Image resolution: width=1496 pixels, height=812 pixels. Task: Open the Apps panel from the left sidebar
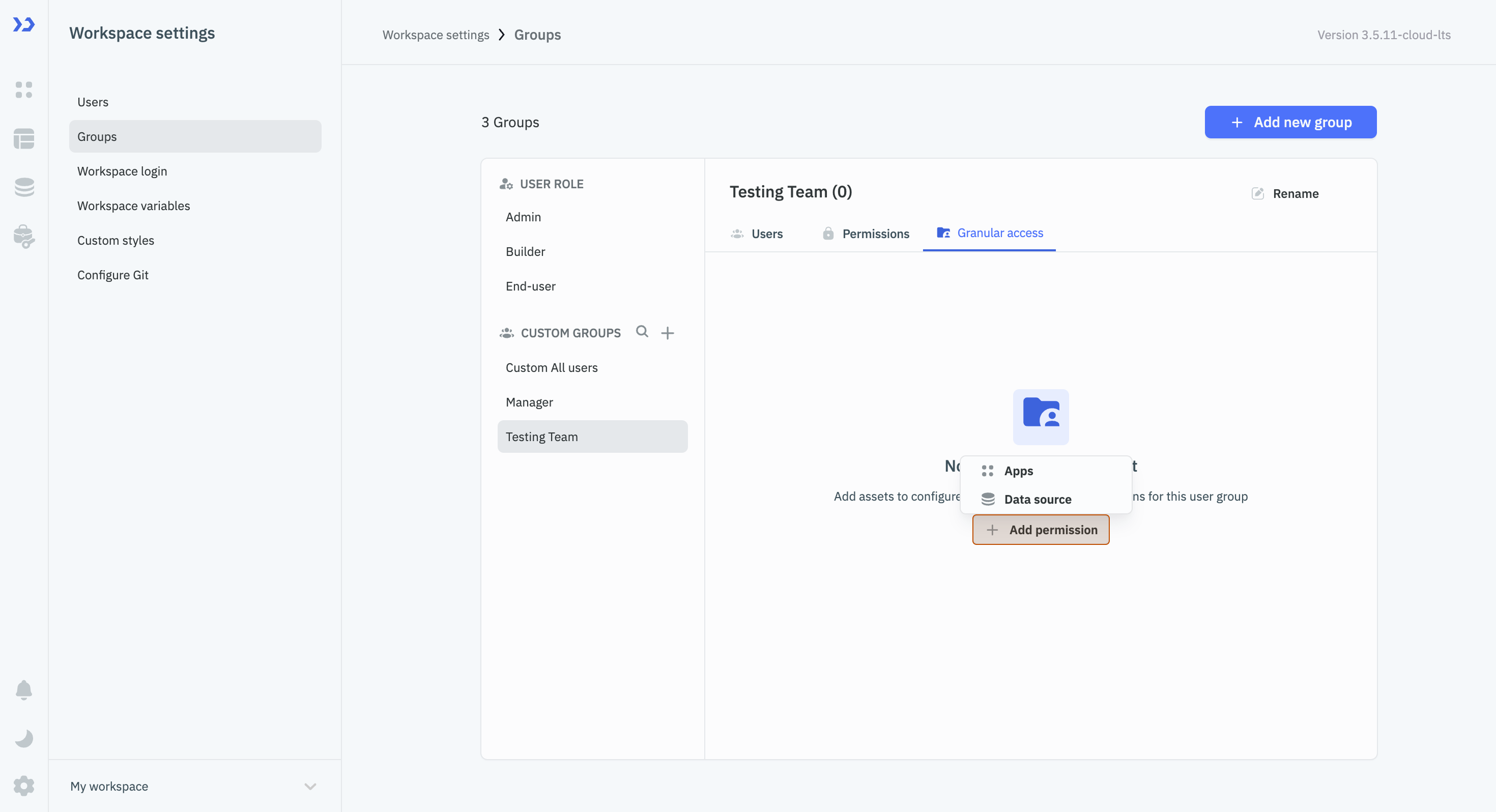(x=24, y=90)
